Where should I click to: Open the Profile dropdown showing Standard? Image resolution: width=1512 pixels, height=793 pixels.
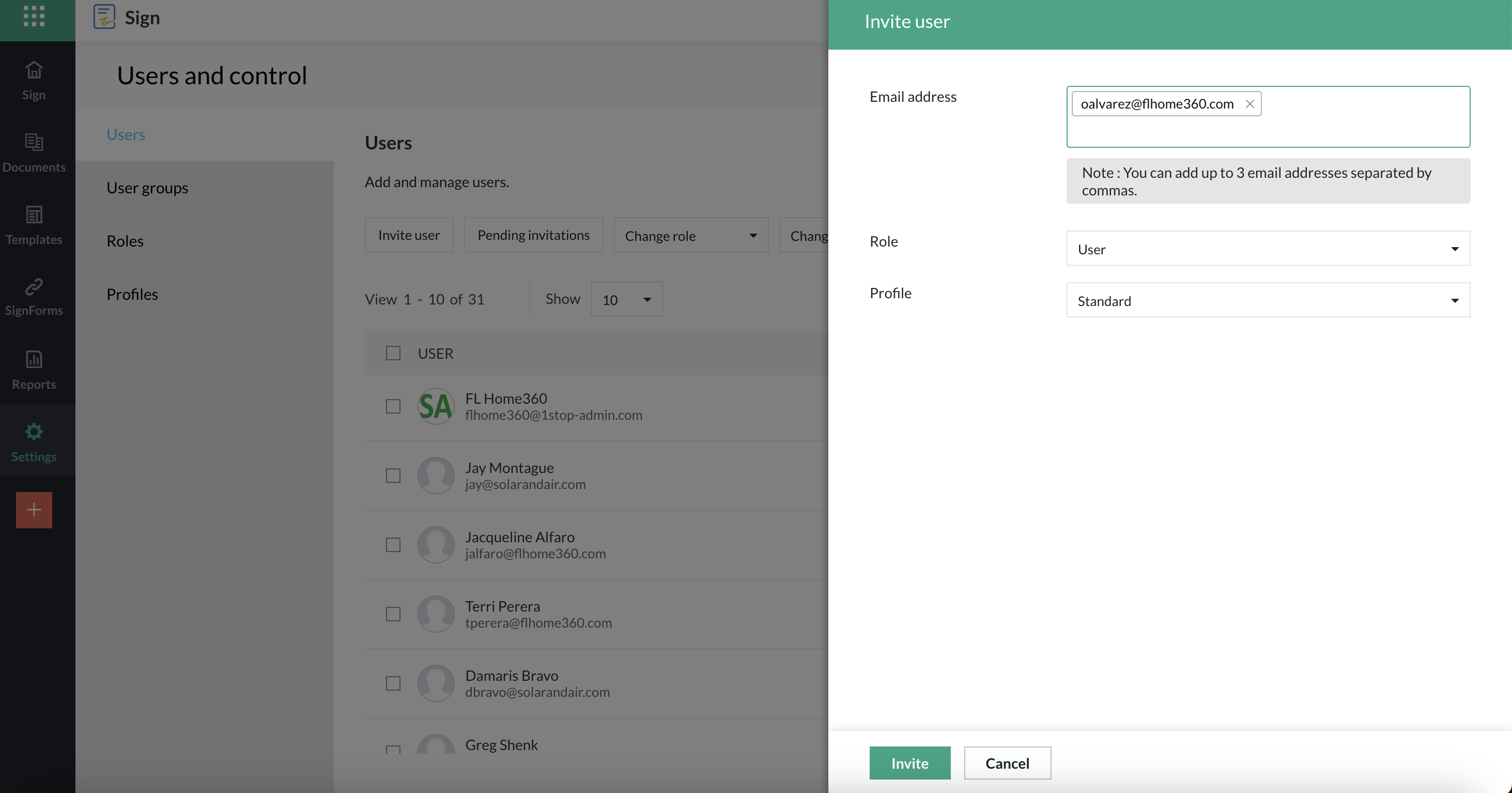tap(1267, 300)
